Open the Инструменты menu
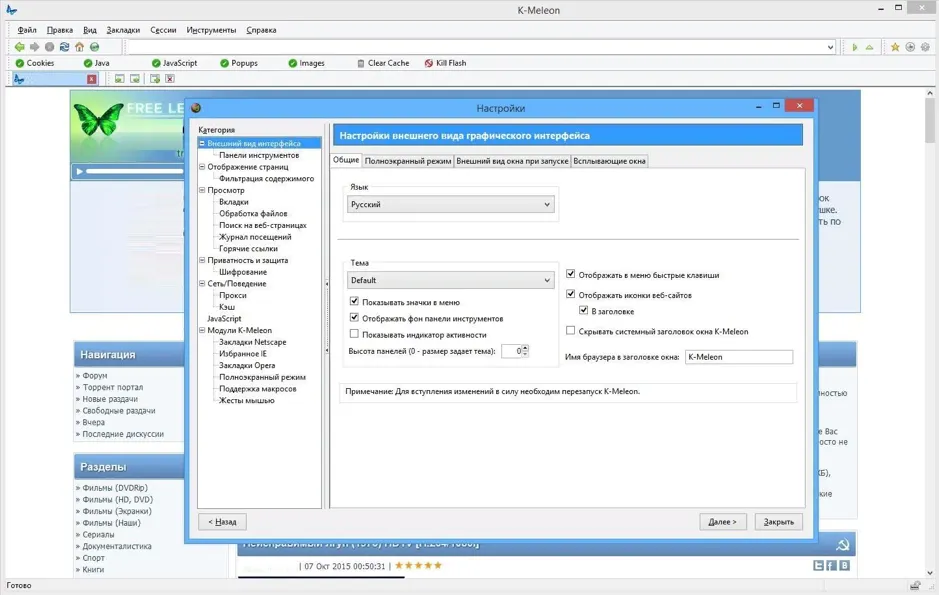The width and height of the screenshot is (939, 595). (211, 30)
